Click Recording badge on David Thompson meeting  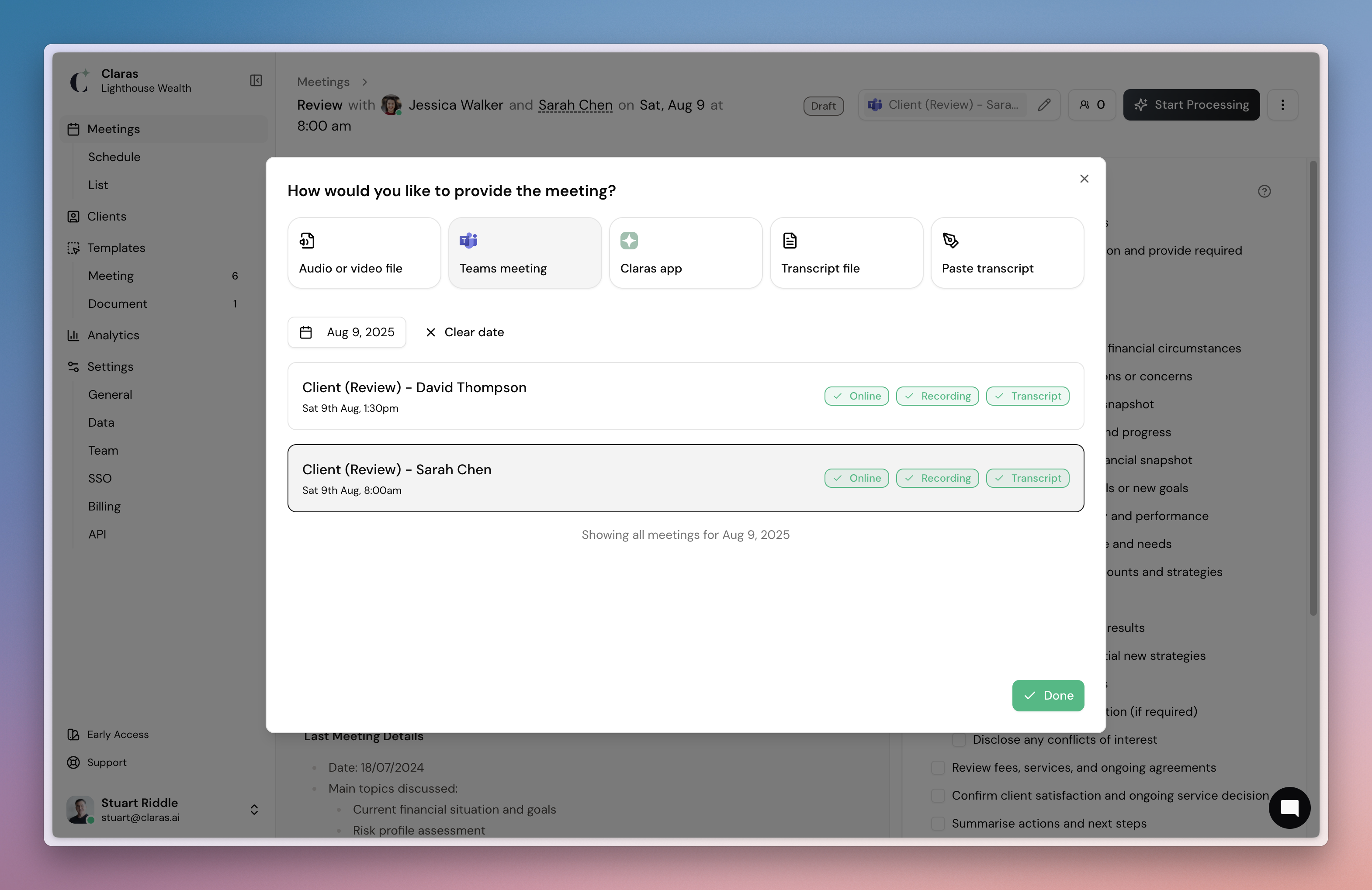pyautogui.click(x=938, y=397)
